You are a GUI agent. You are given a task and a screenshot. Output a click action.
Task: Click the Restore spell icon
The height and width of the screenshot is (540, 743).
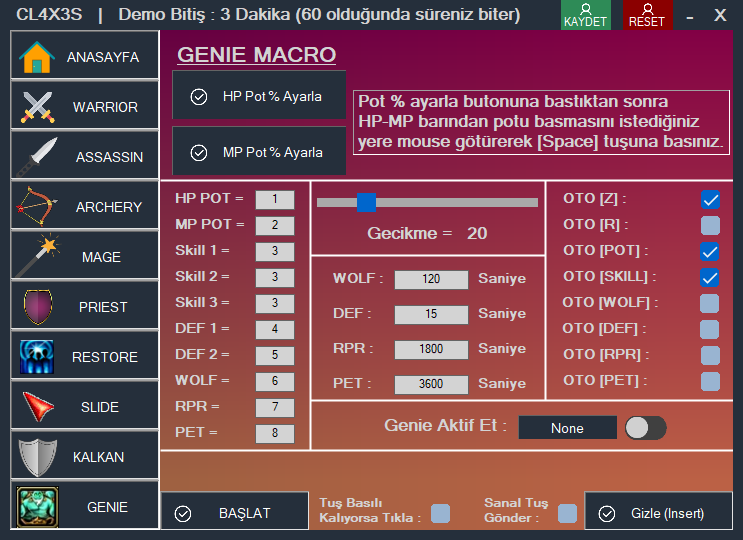(37, 356)
